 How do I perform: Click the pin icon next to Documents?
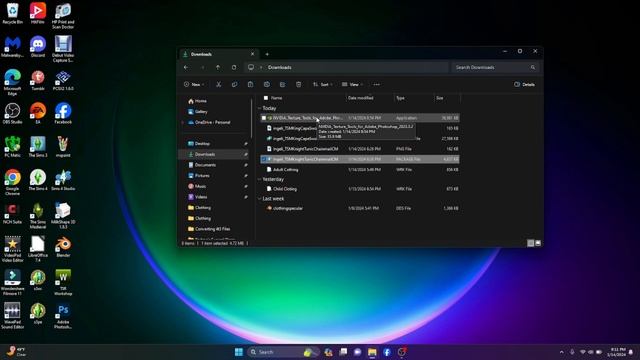(x=246, y=165)
